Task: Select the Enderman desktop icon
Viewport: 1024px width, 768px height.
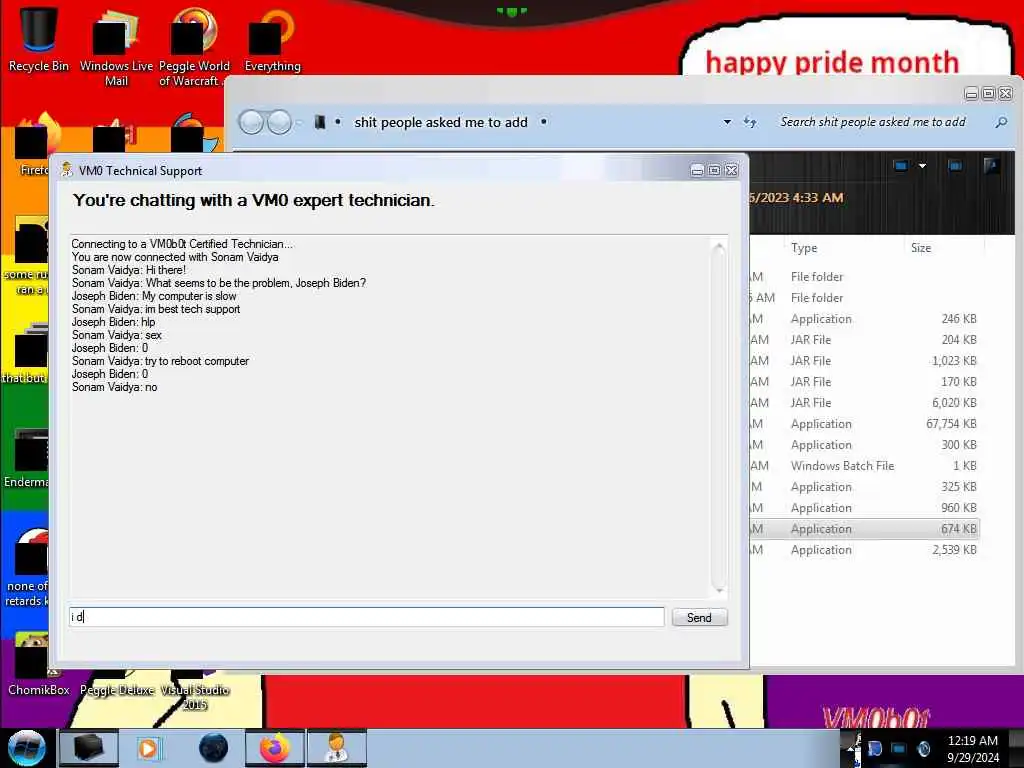Action: [x=26, y=457]
